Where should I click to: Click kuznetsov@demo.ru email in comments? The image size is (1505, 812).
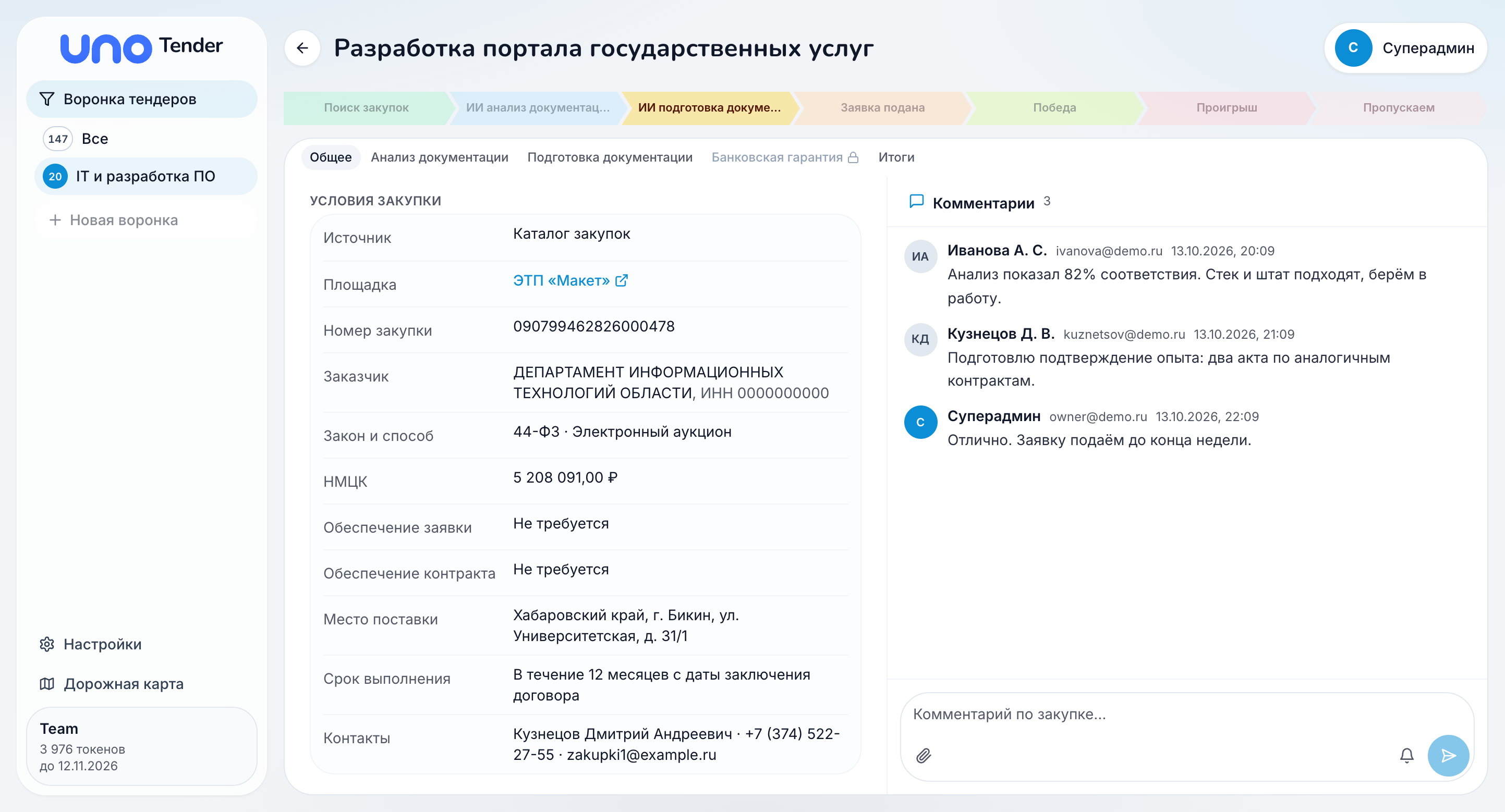click(x=1124, y=335)
